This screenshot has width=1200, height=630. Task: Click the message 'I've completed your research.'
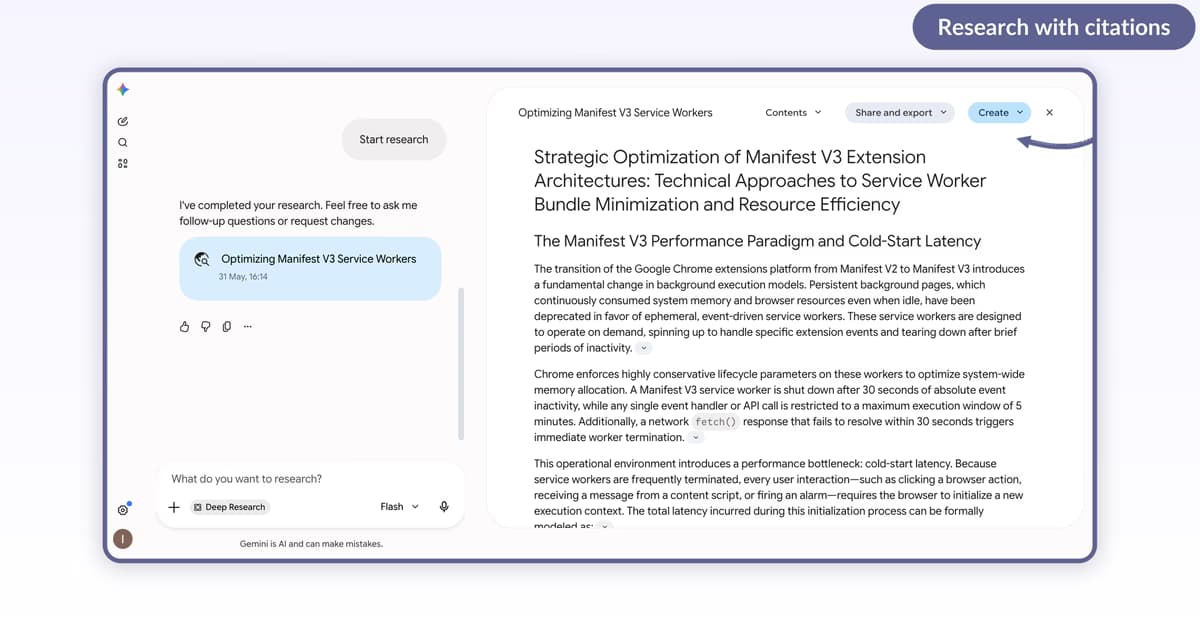(250, 205)
